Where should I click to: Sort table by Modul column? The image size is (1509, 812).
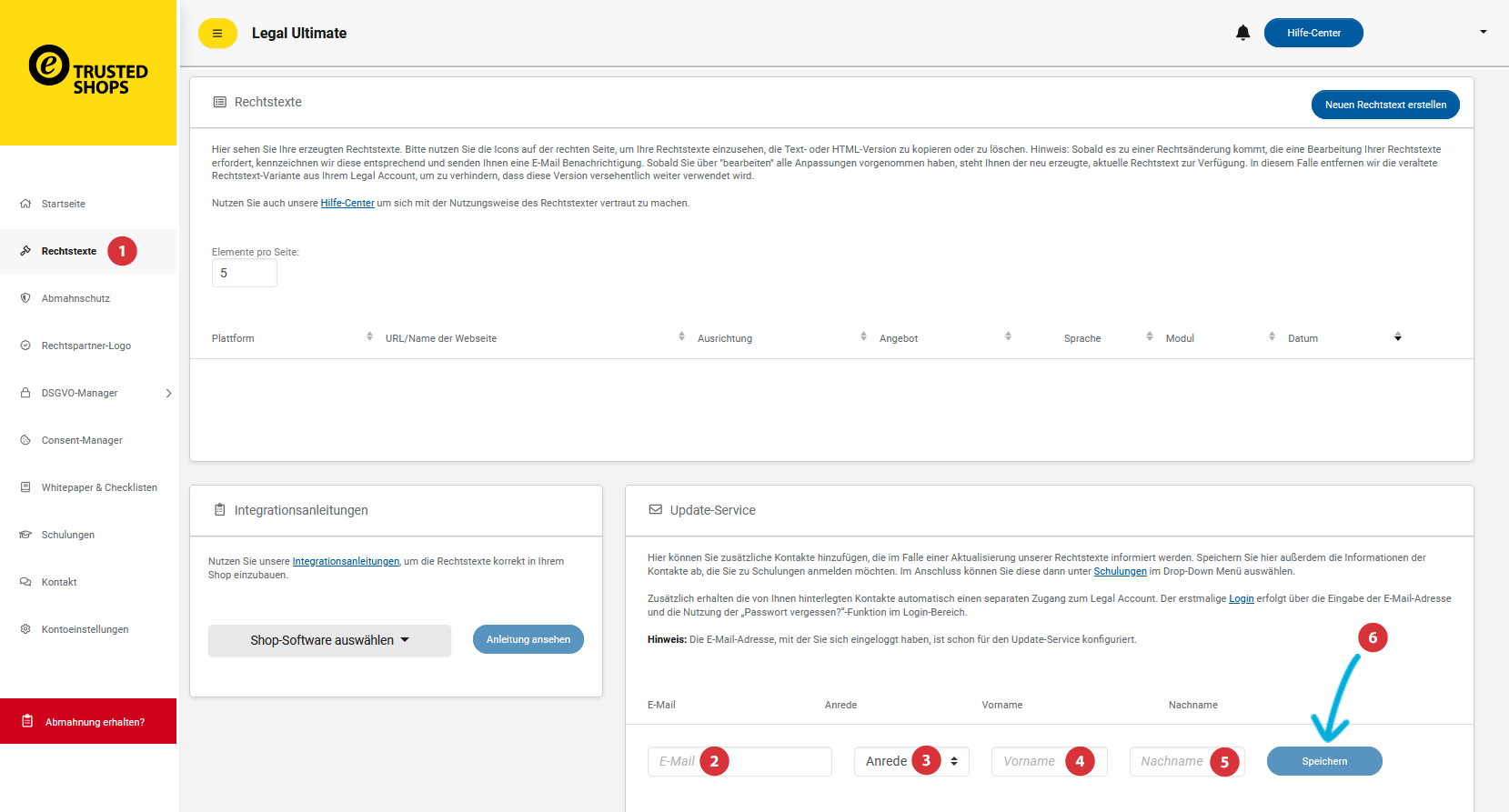(x=1272, y=336)
